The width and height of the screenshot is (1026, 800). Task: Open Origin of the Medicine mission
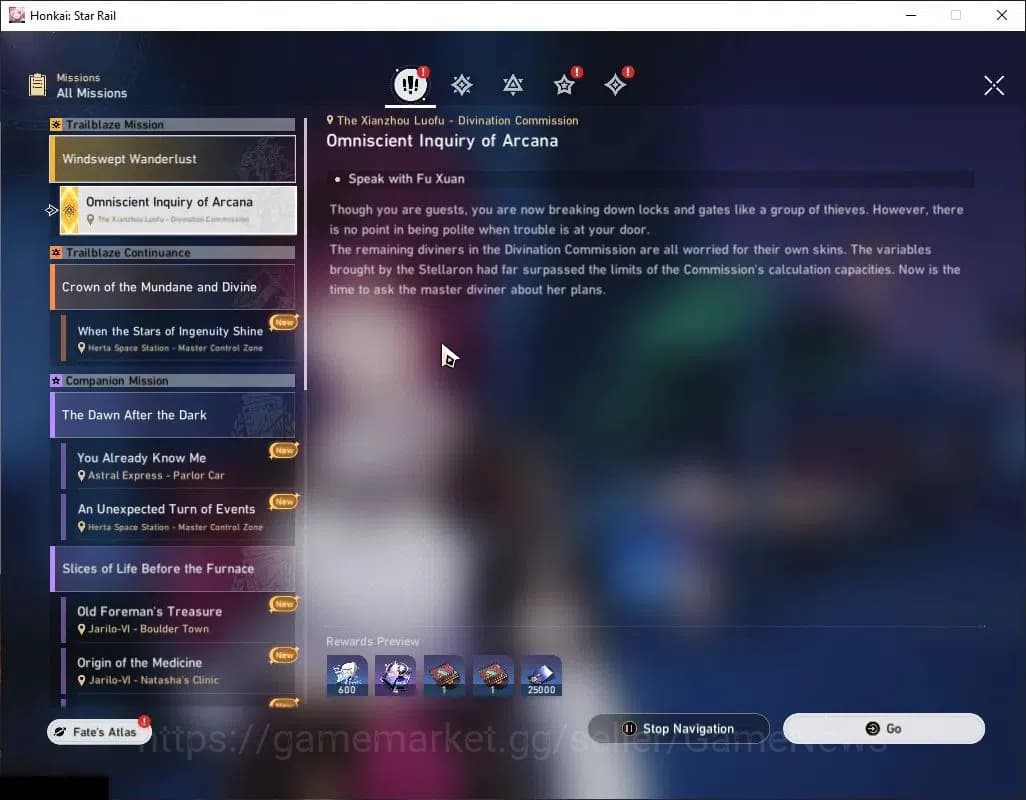178,670
